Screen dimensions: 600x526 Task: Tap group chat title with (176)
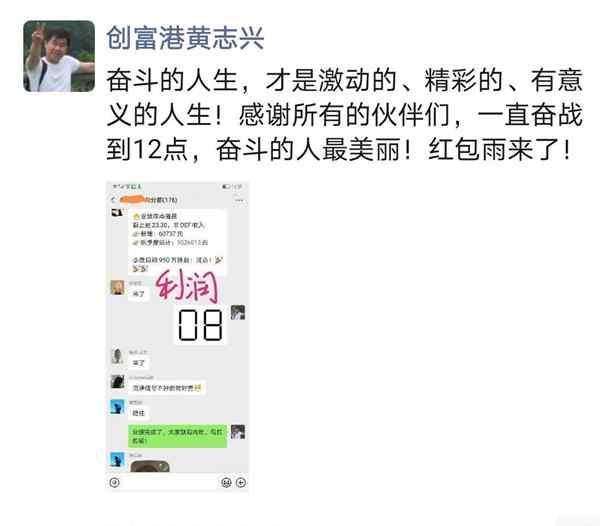(149, 200)
